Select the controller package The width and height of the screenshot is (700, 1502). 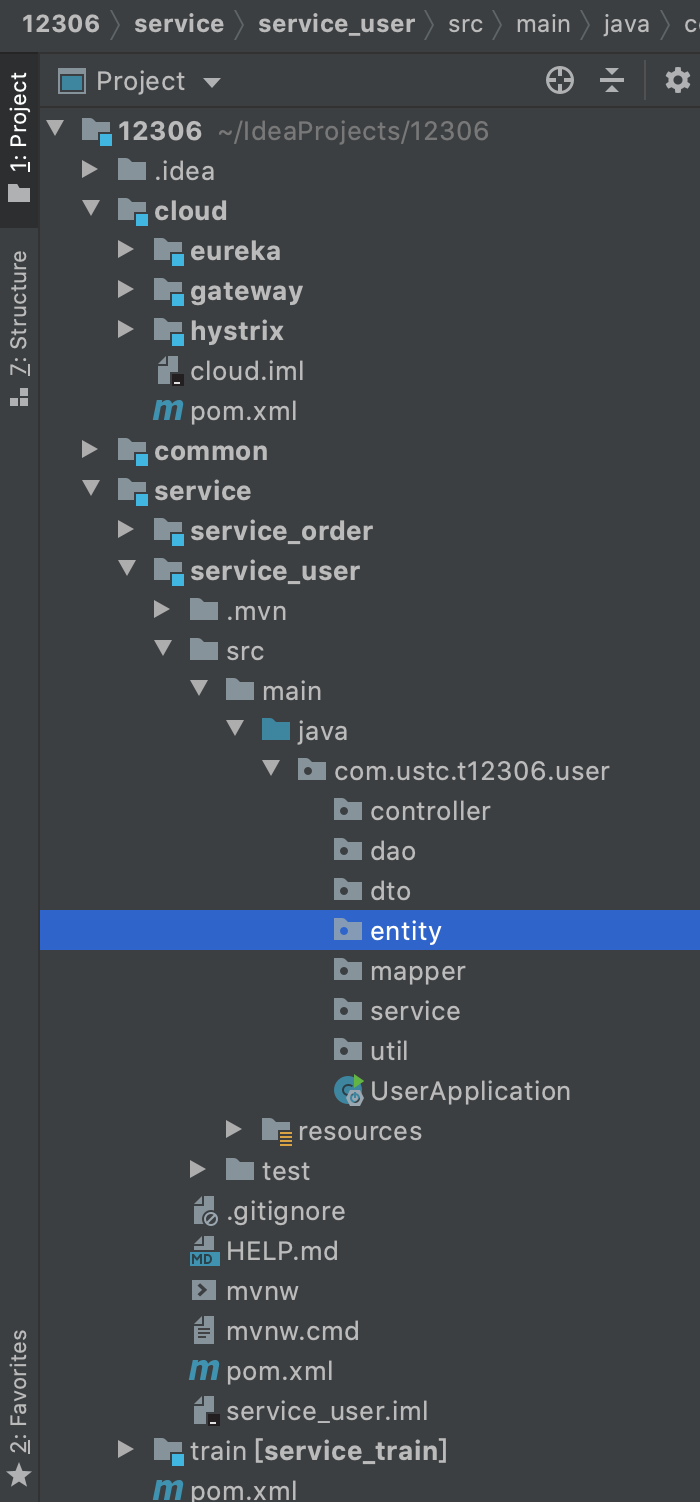(x=430, y=811)
